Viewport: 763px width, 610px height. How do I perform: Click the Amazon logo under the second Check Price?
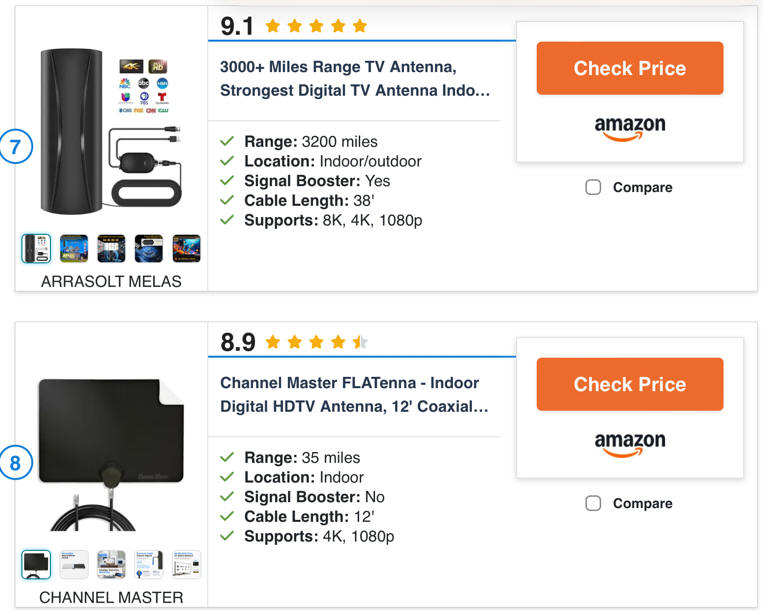click(x=629, y=444)
